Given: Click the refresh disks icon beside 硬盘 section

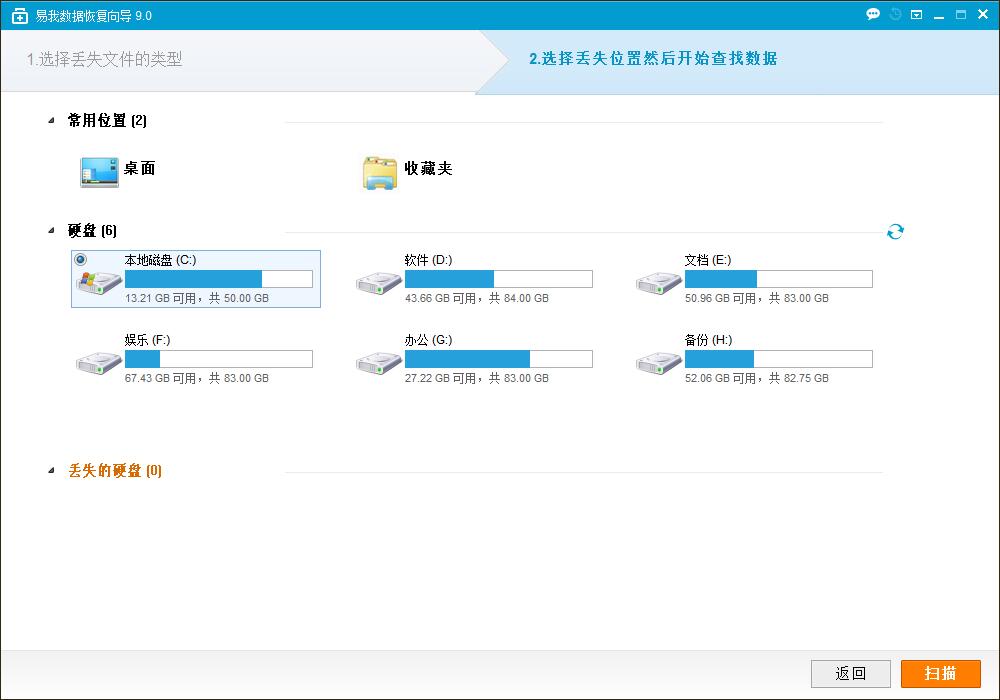Looking at the screenshot, I should 895,230.
